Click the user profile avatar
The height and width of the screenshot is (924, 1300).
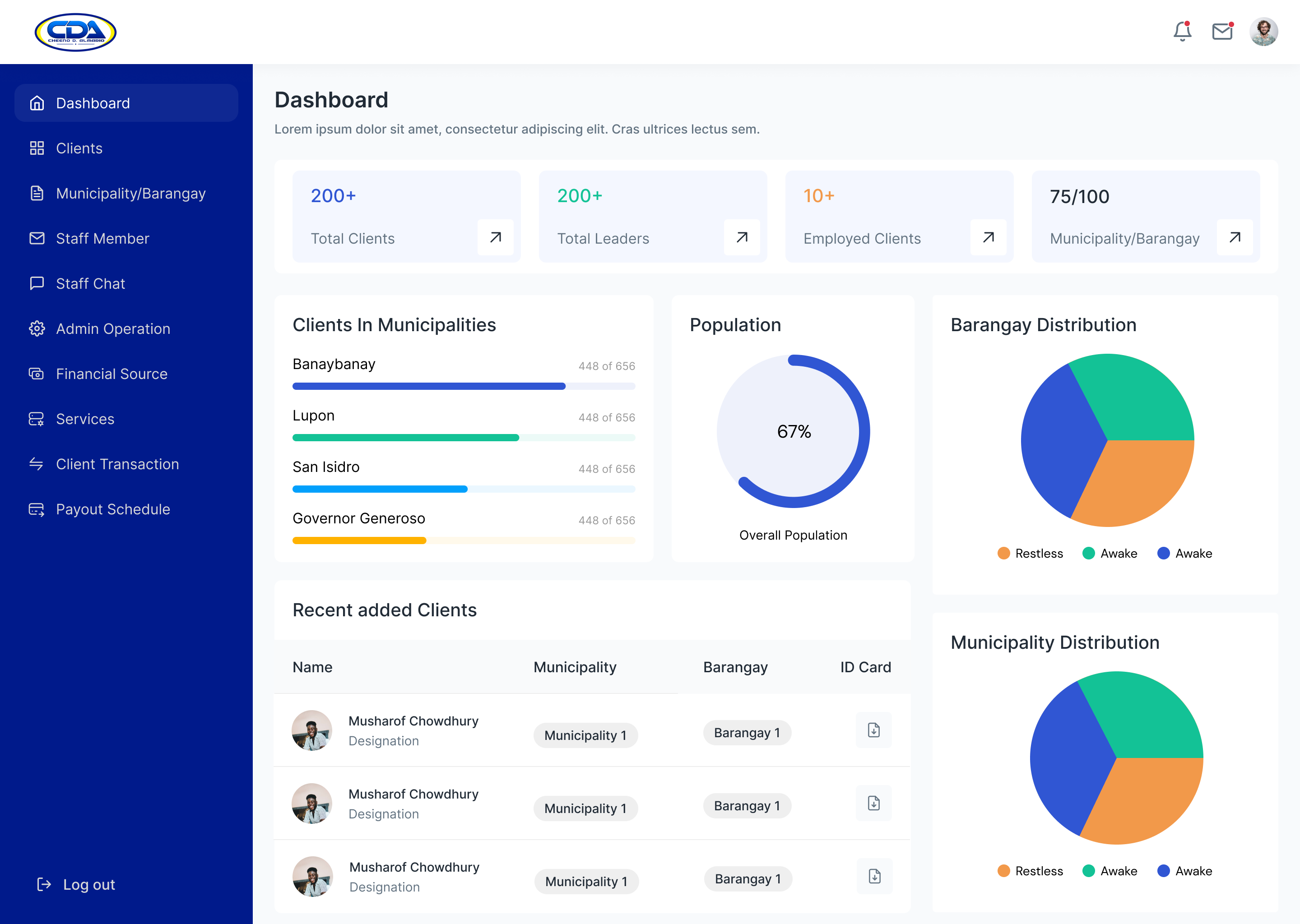[1263, 32]
